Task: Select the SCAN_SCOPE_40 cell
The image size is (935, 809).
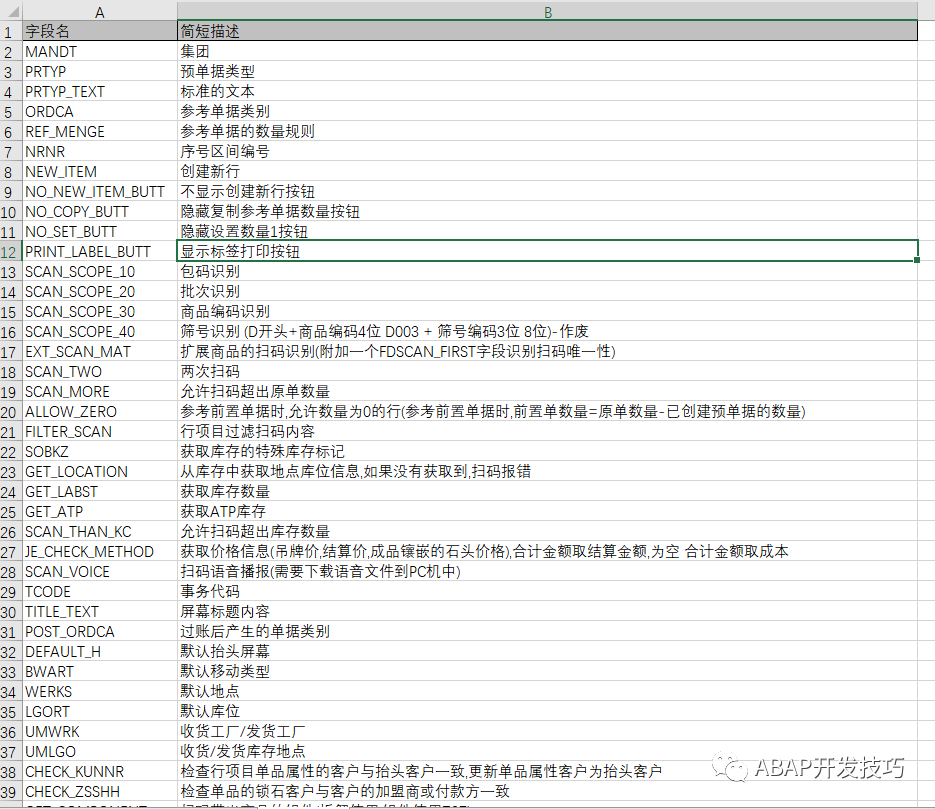Action: pyautogui.click(x=100, y=331)
